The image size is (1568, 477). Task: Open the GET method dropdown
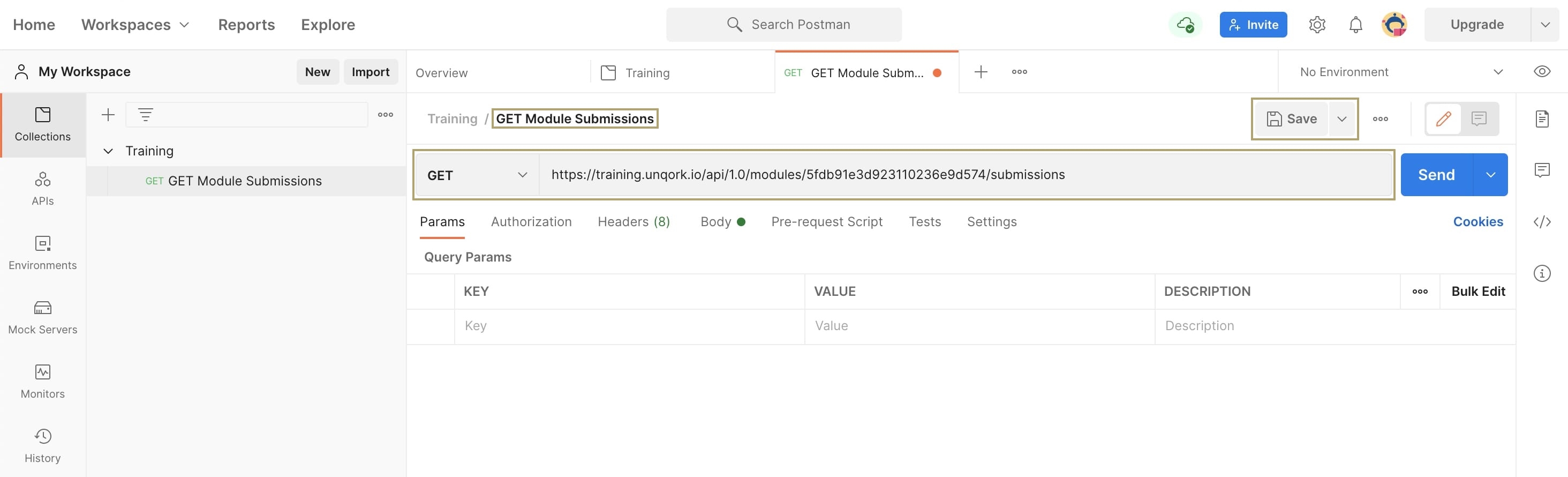477,175
